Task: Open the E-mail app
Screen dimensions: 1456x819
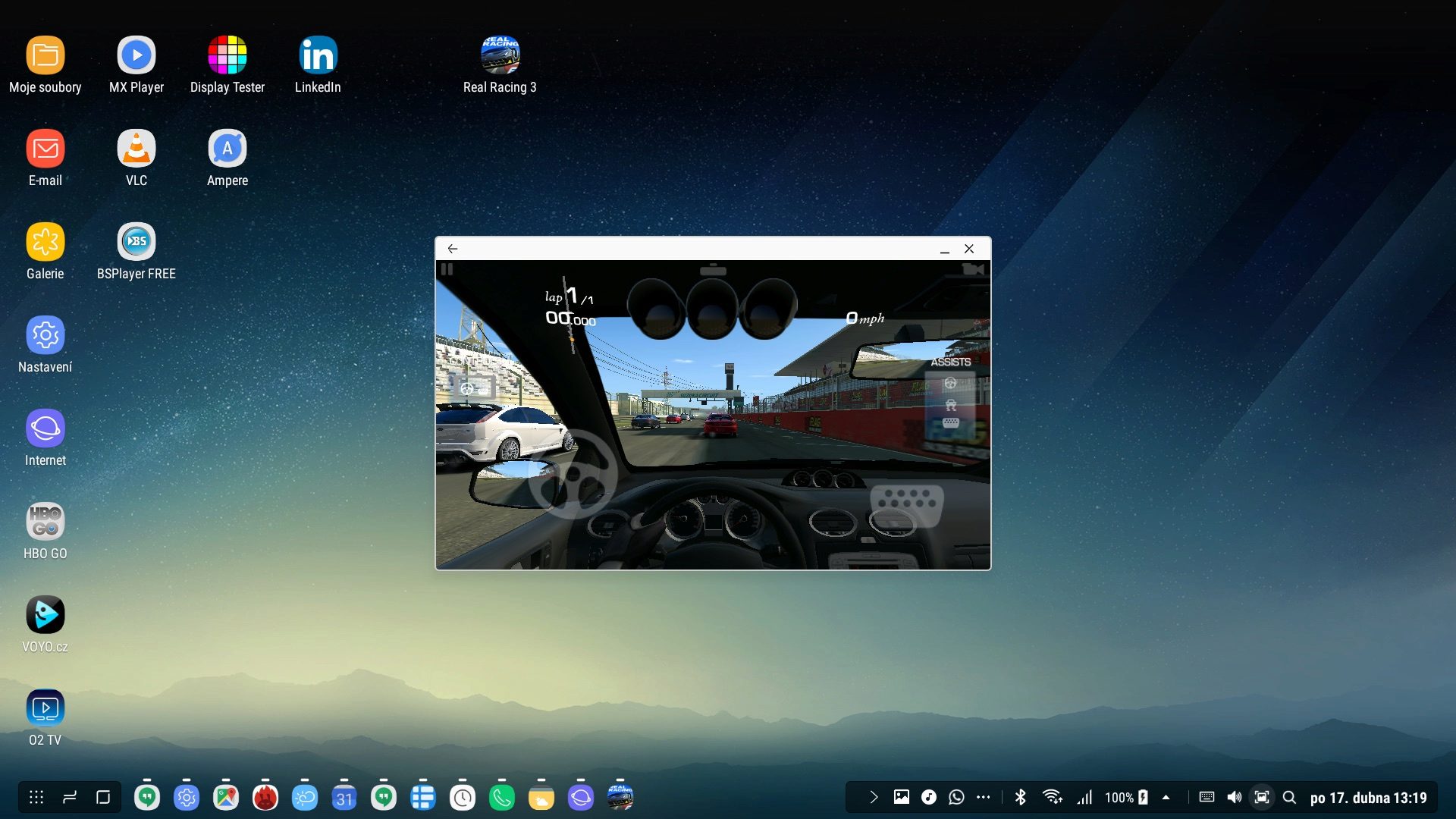Action: point(45,158)
